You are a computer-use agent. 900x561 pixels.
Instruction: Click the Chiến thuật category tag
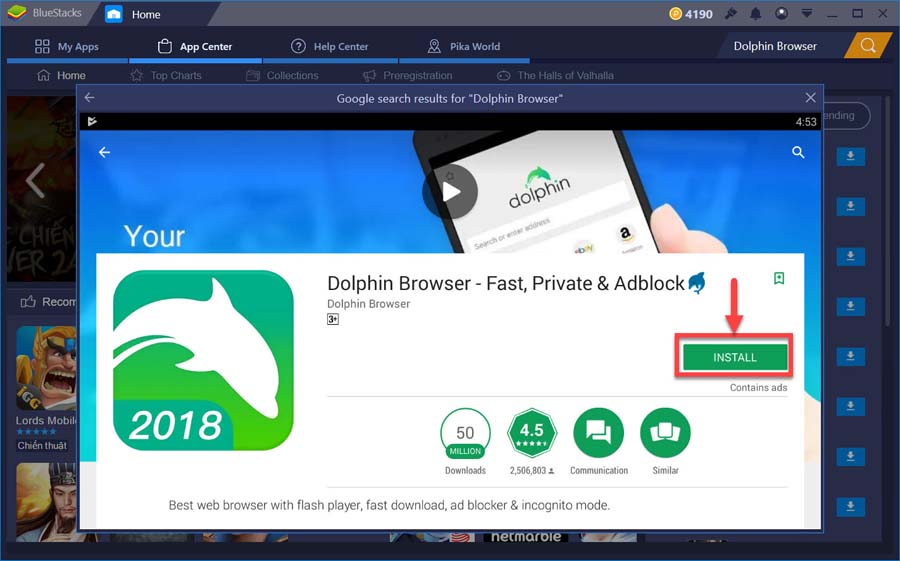(42, 446)
